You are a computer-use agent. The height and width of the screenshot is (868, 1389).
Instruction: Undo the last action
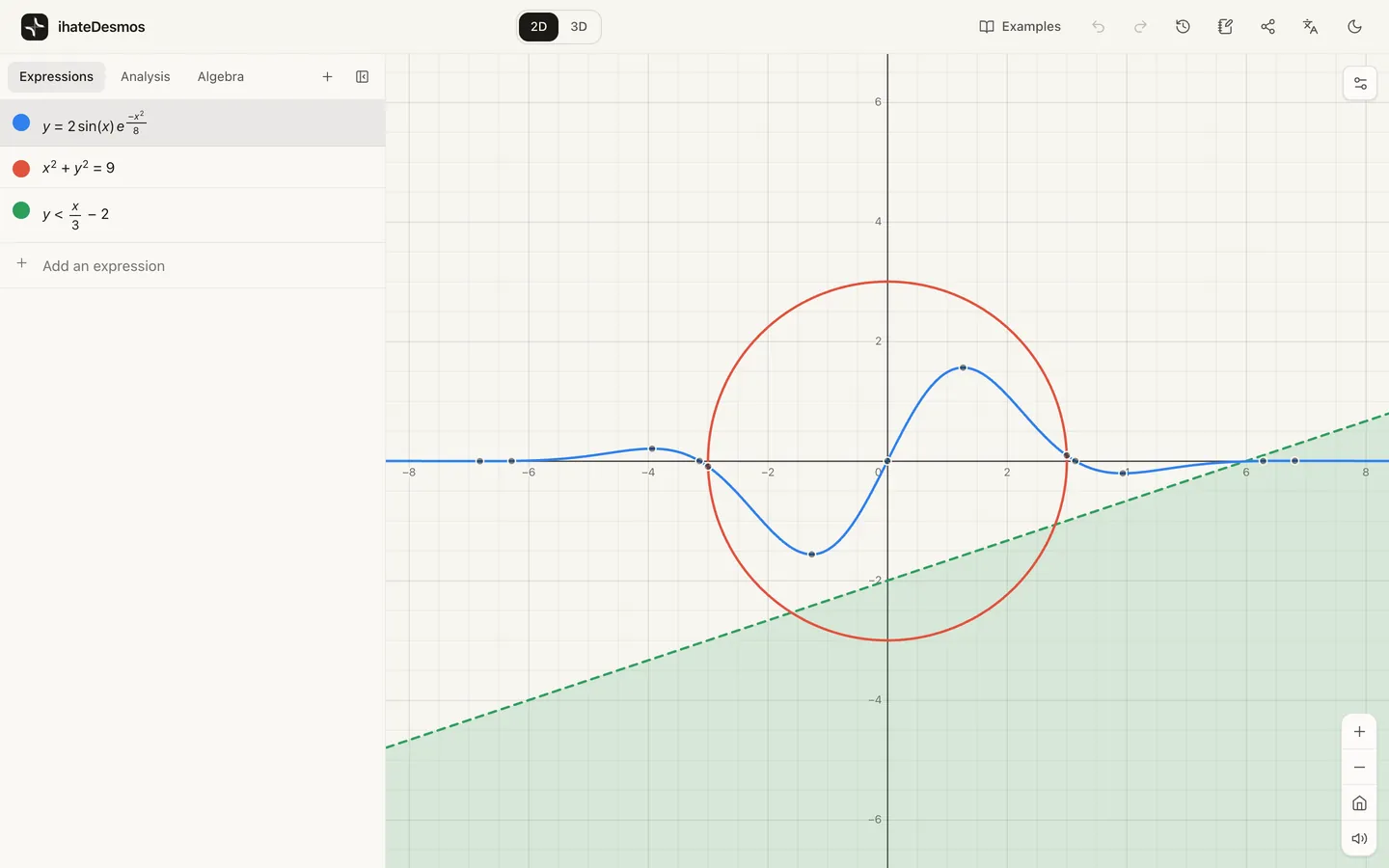click(x=1098, y=27)
